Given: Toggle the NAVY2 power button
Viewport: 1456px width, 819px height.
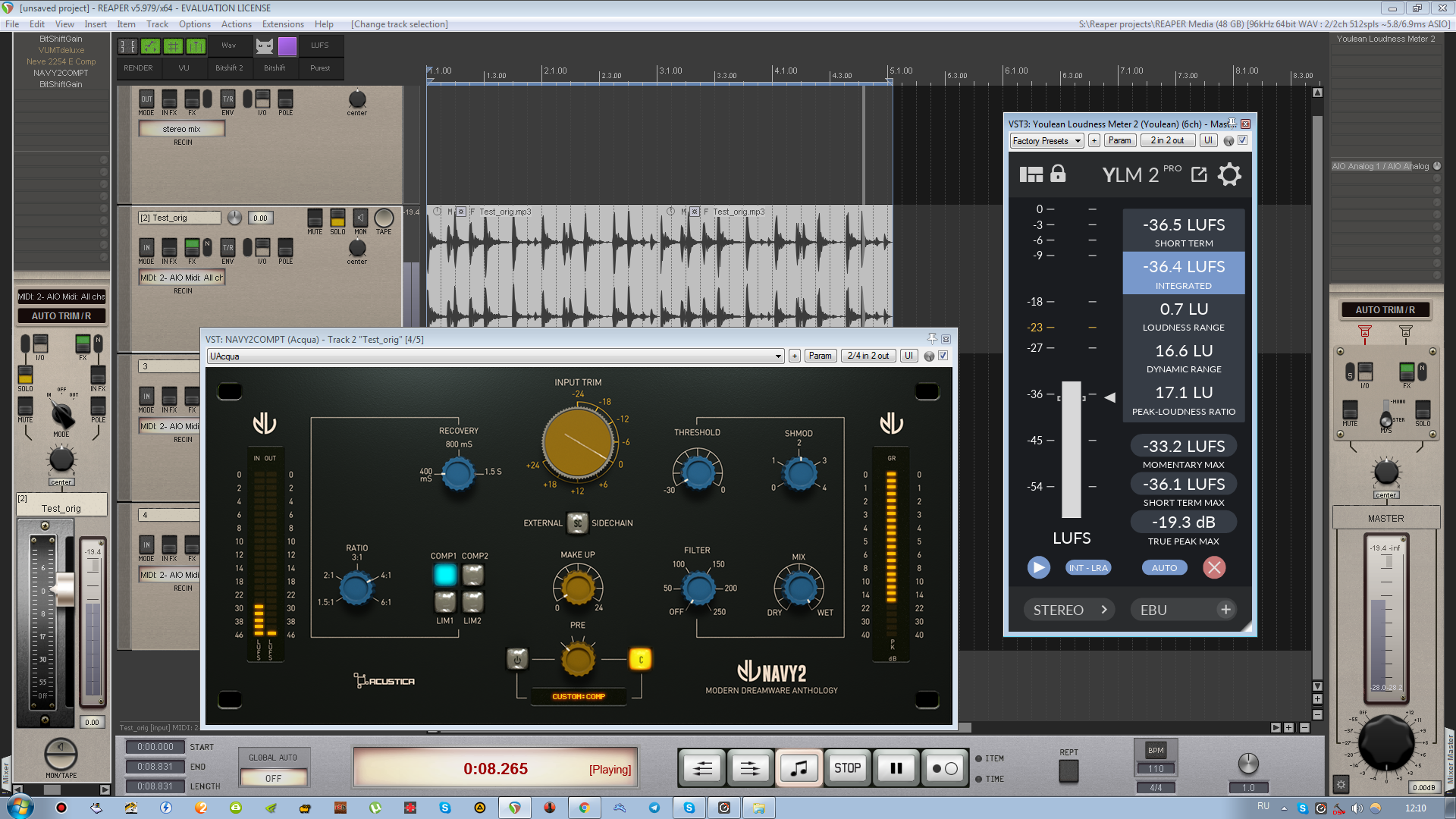Looking at the screenshot, I should point(517,659).
